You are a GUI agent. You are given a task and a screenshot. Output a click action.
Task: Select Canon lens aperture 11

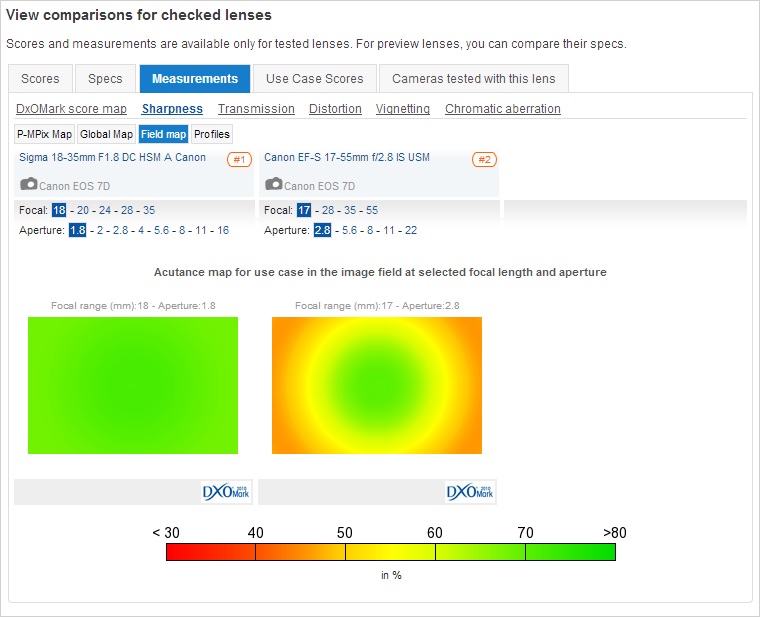(389, 230)
